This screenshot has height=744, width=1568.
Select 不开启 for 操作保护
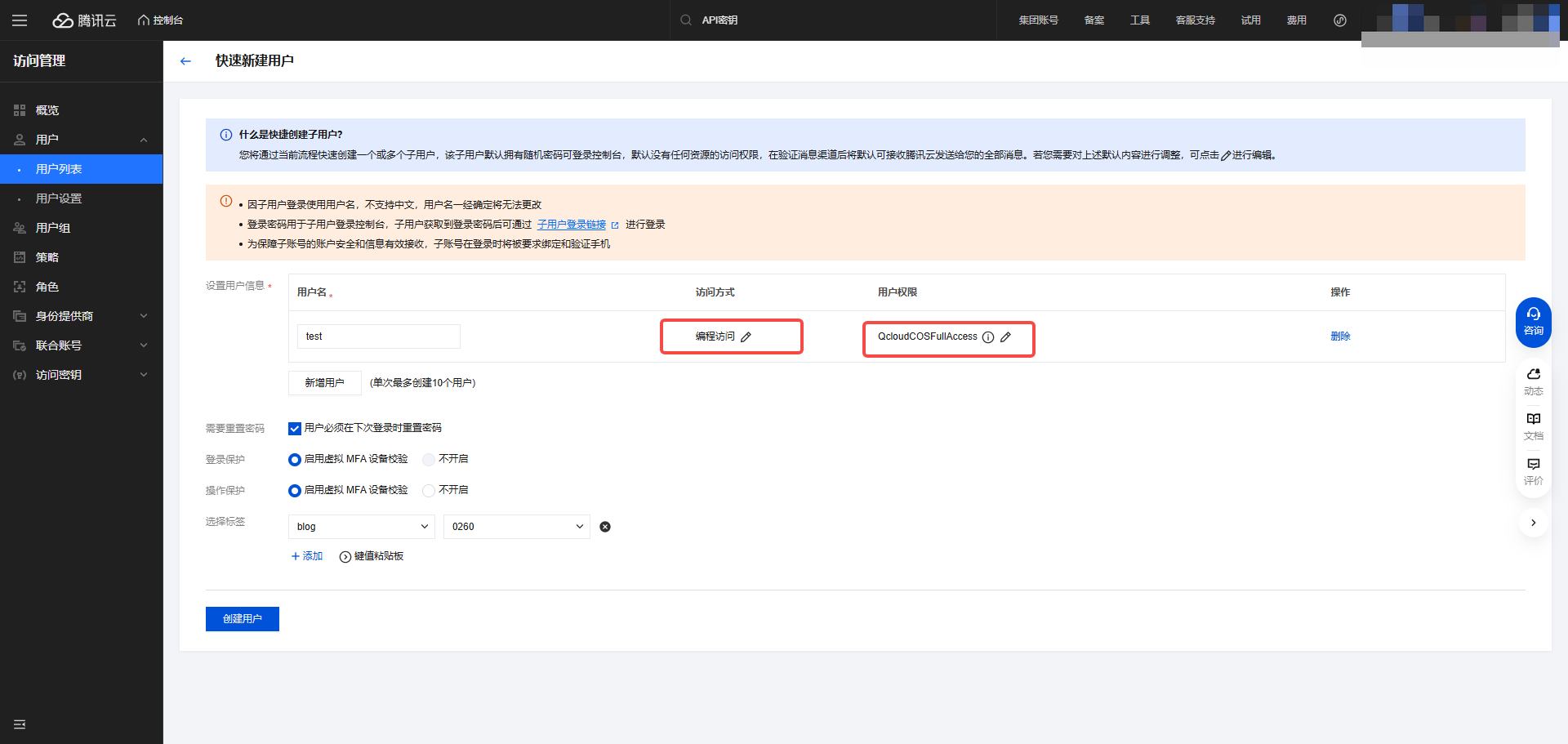click(x=429, y=490)
